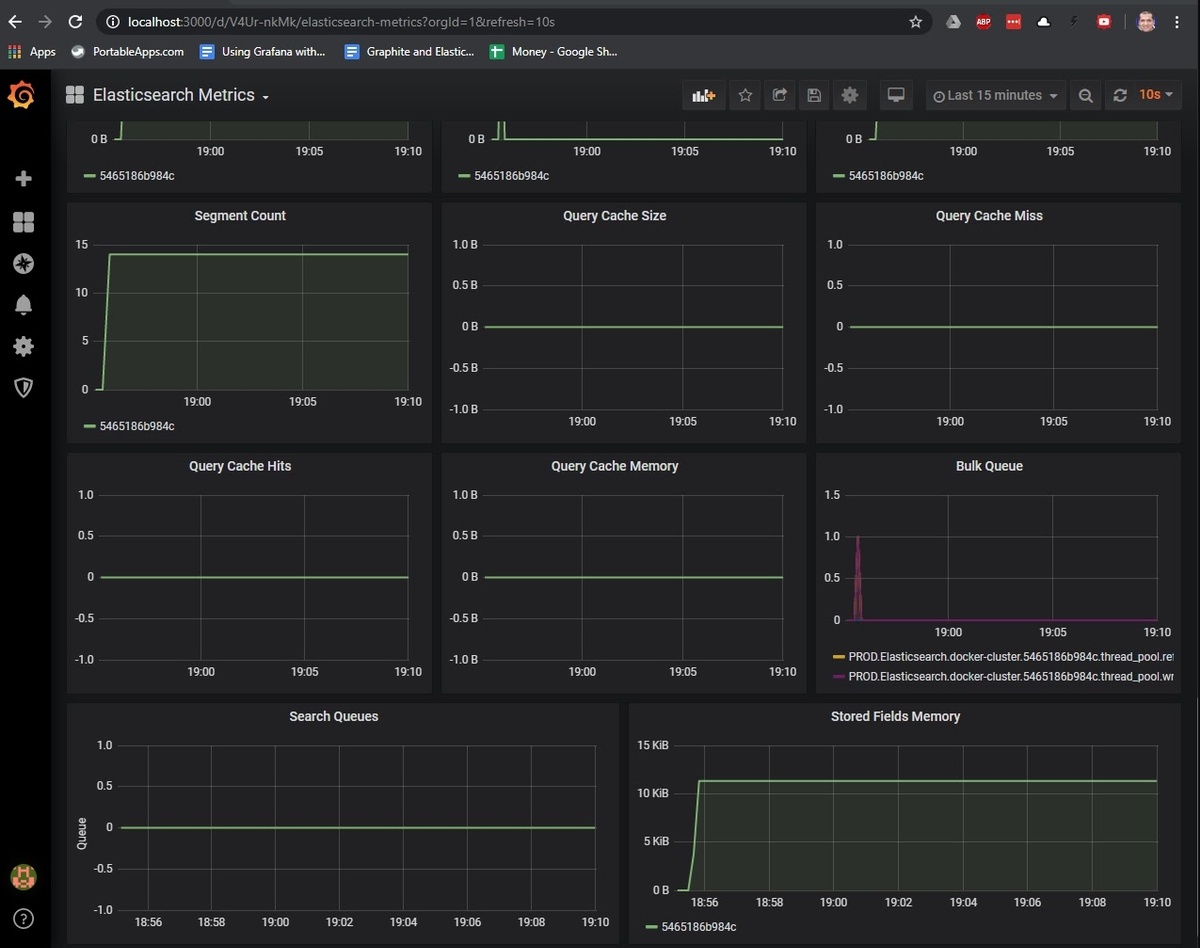Click the red dots extension icon

(1014, 21)
